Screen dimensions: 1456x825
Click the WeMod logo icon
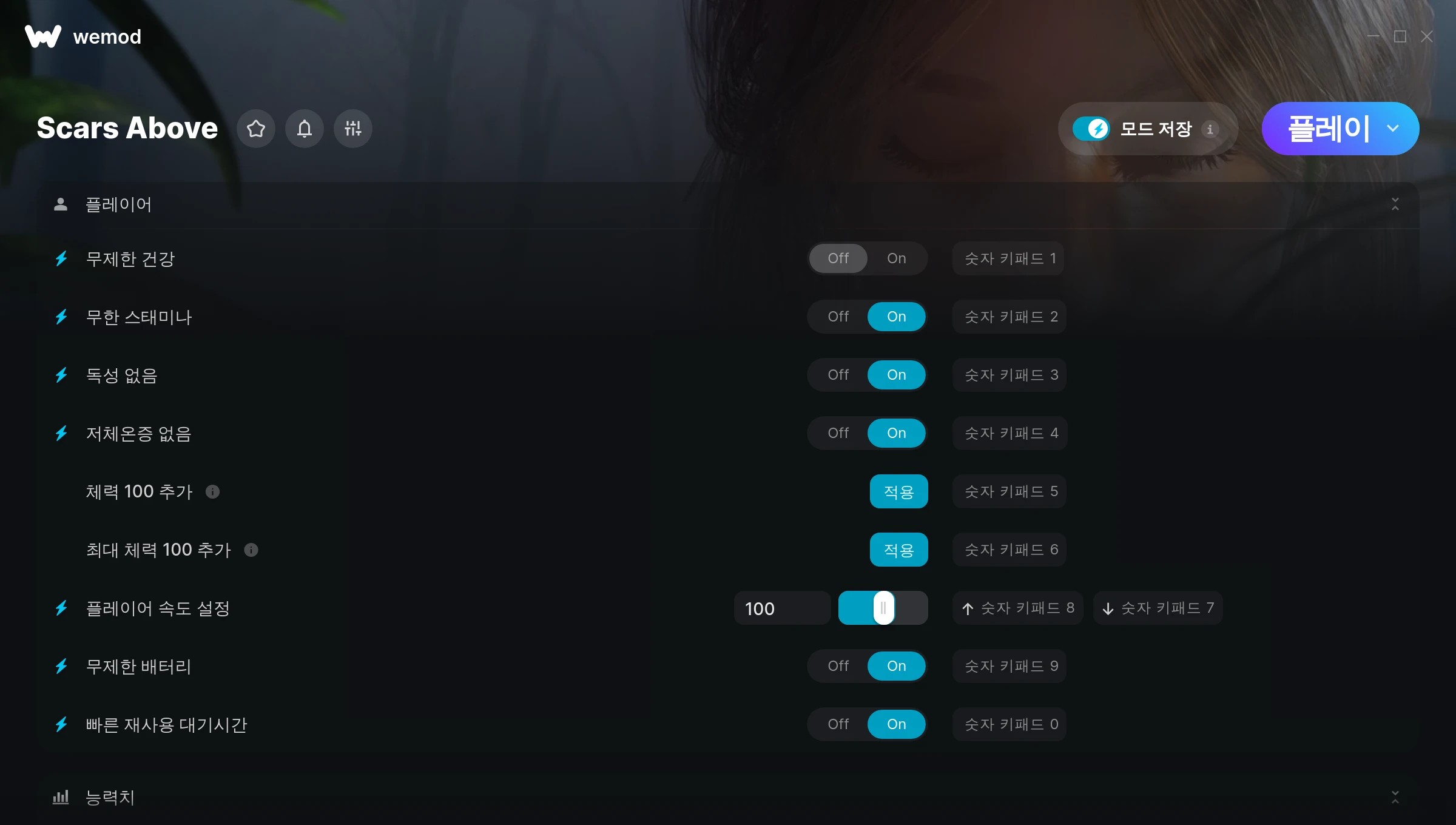click(43, 36)
